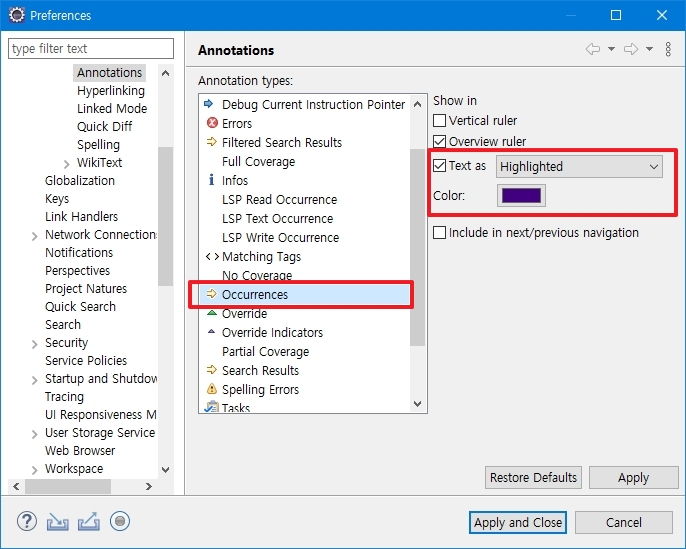This screenshot has height=549, width=686.
Task: Toggle the Text as checkbox
Action: click(439, 166)
